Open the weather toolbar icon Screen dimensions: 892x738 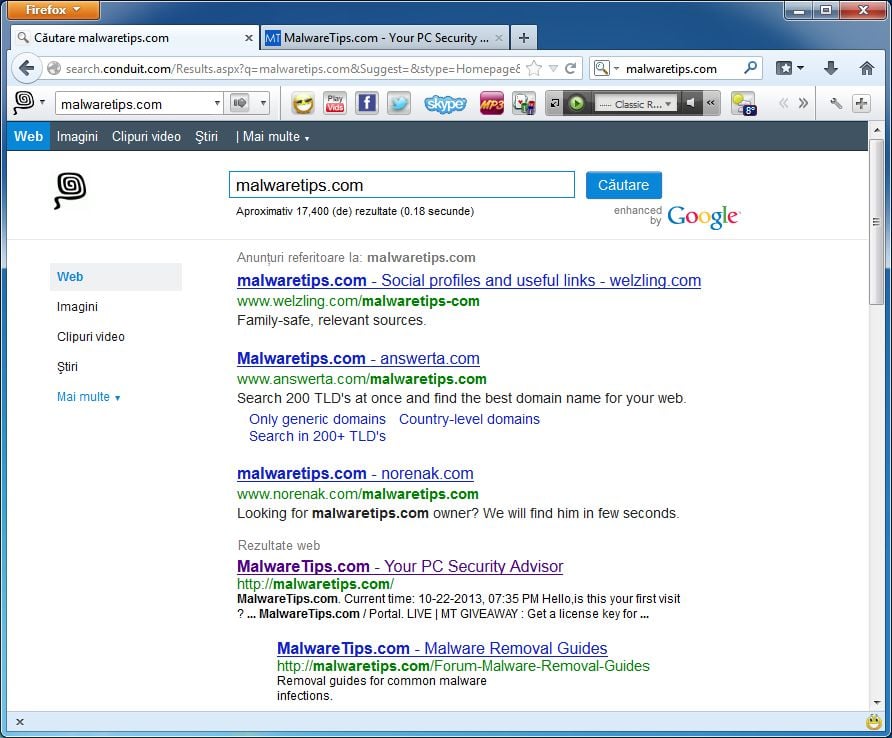(x=744, y=104)
